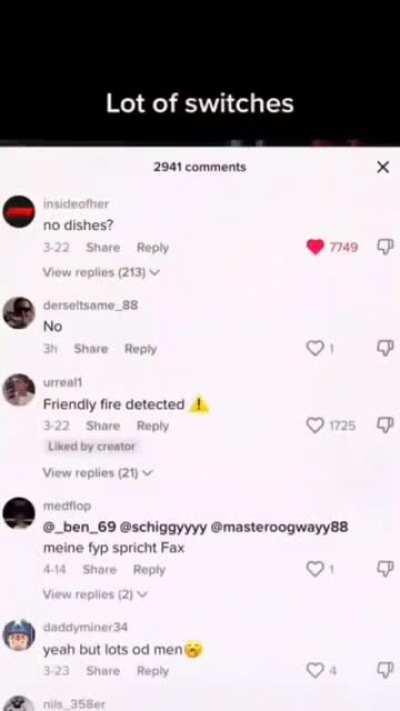Open daddyminer34's avatar
The height and width of the screenshot is (711, 400).
(x=19, y=635)
